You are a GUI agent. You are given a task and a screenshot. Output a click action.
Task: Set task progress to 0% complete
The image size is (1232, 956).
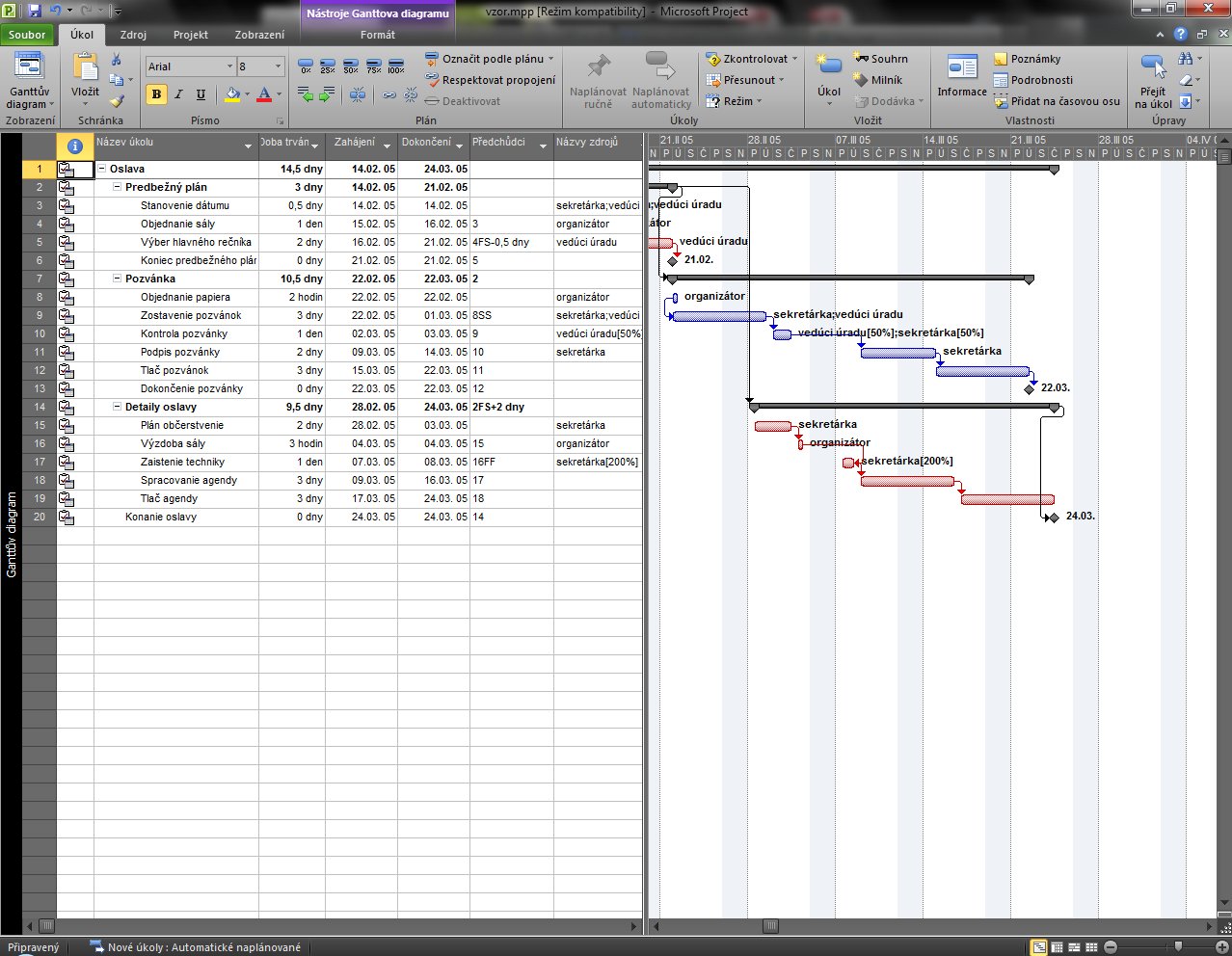tap(306, 66)
